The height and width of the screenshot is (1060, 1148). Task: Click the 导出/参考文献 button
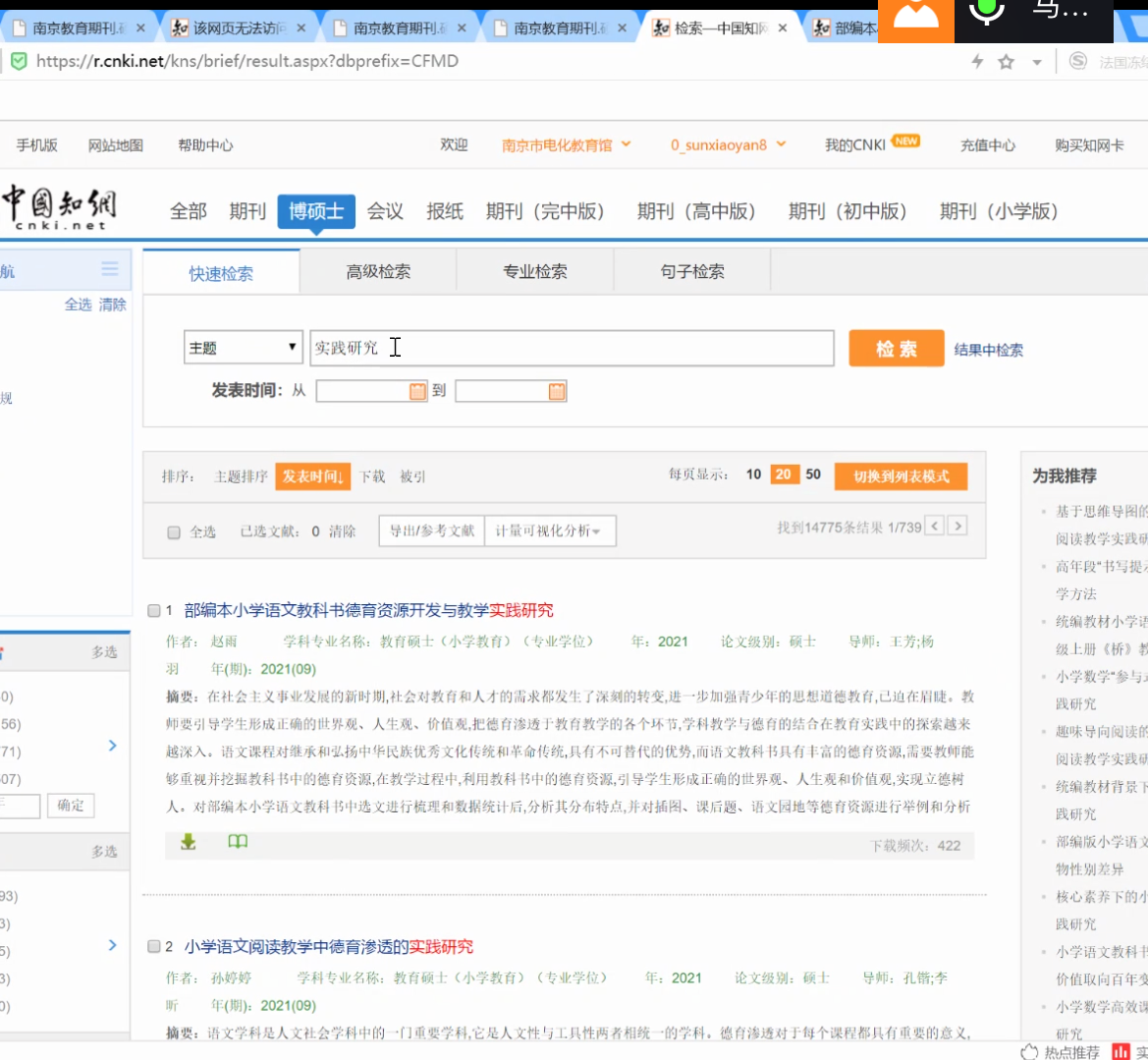pyautogui.click(x=432, y=531)
